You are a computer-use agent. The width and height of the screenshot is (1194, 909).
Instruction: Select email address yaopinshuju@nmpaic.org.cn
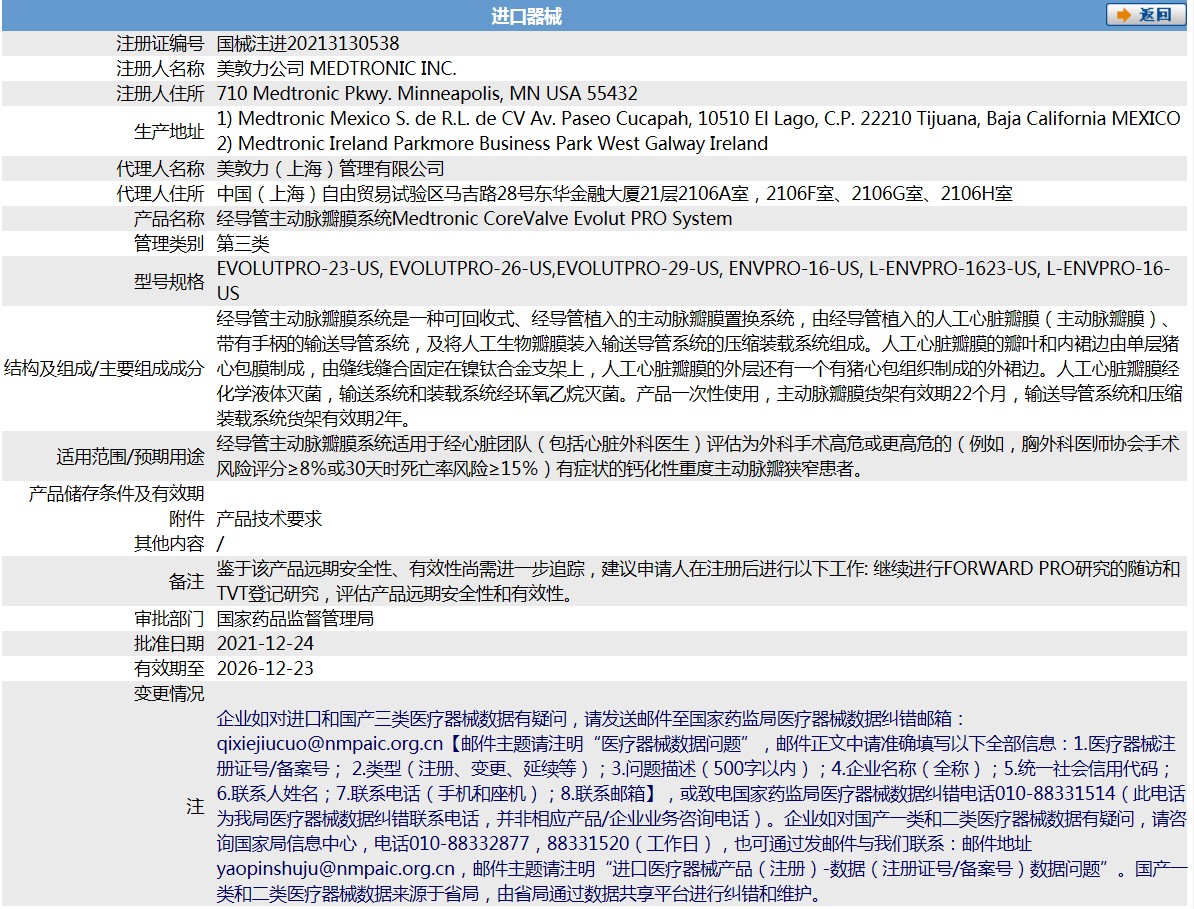[x=336, y=869]
